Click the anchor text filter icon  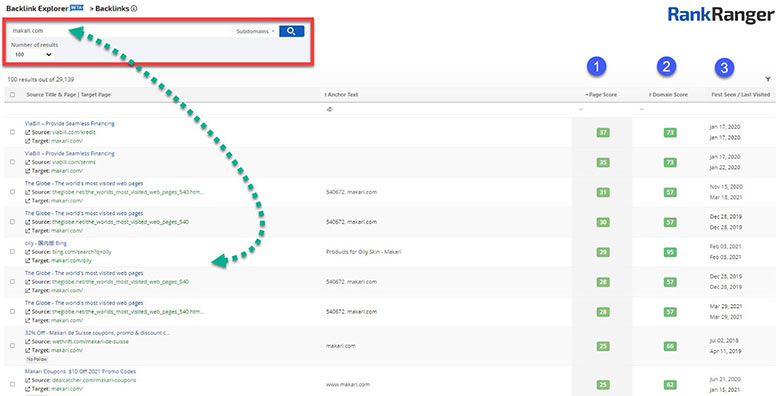click(x=329, y=109)
